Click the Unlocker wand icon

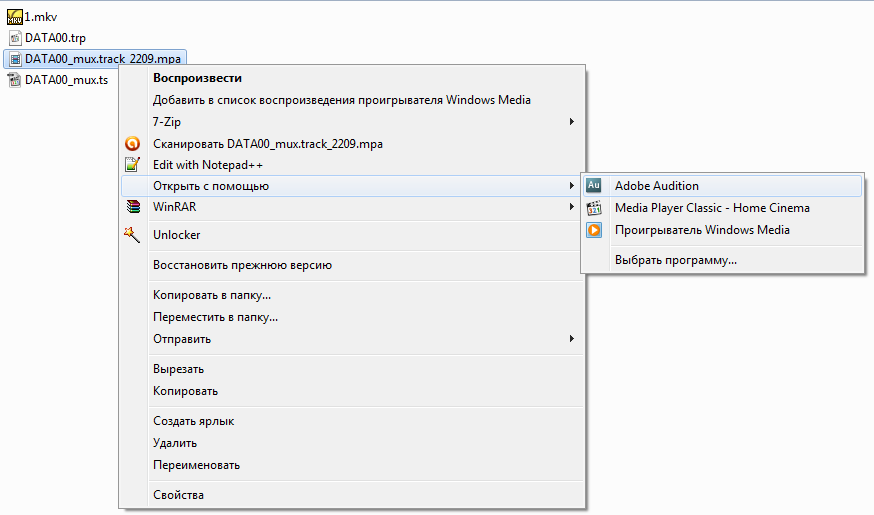[x=131, y=235]
